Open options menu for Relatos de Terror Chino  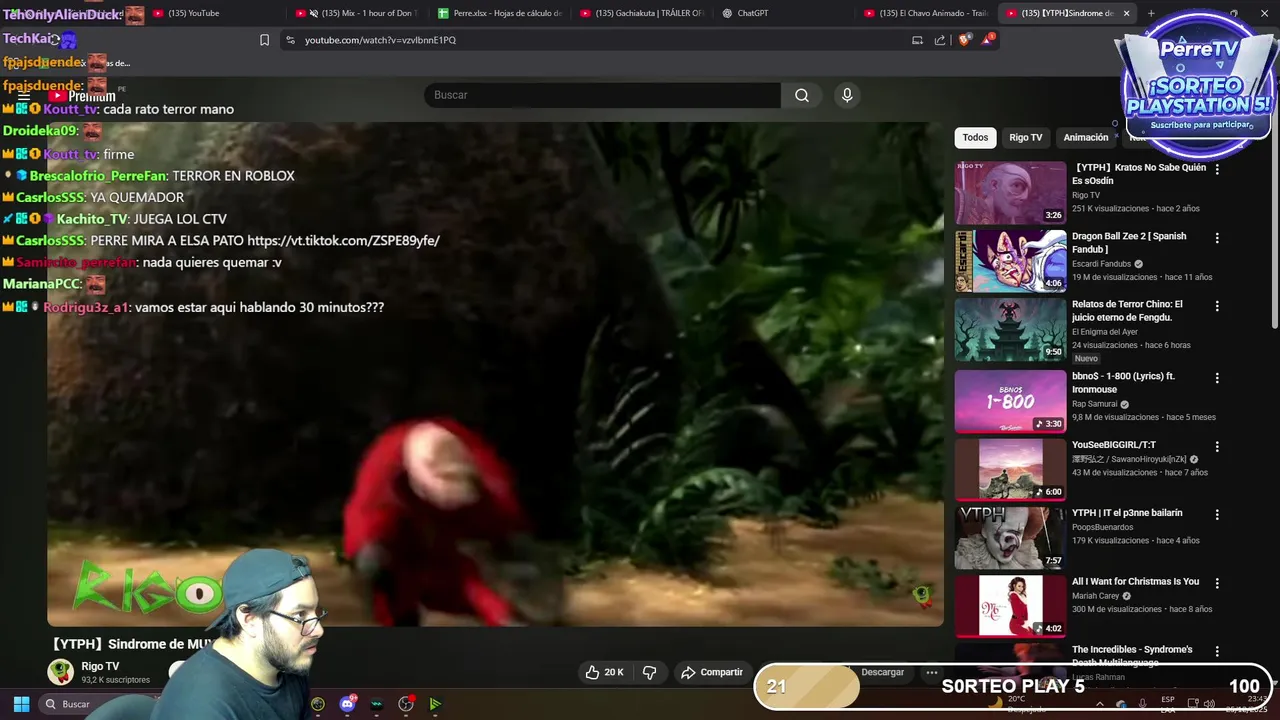pyautogui.click(x=1217, y=306)
